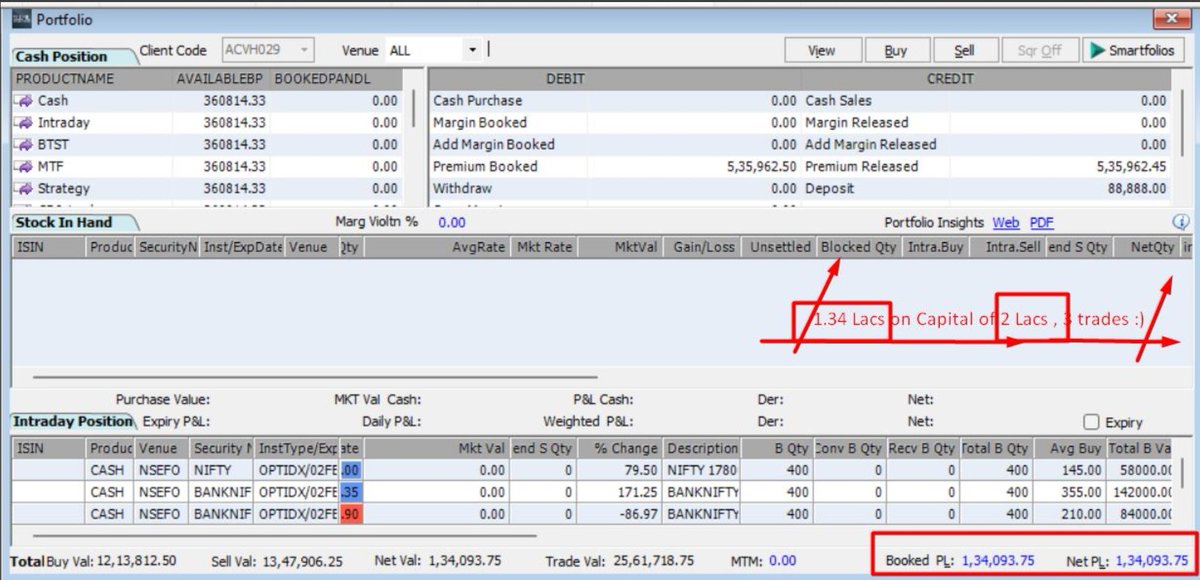Open the Portfolio Insights PDF link
The height and width of the screenshot is (580, 1200).
point(1040,222)
